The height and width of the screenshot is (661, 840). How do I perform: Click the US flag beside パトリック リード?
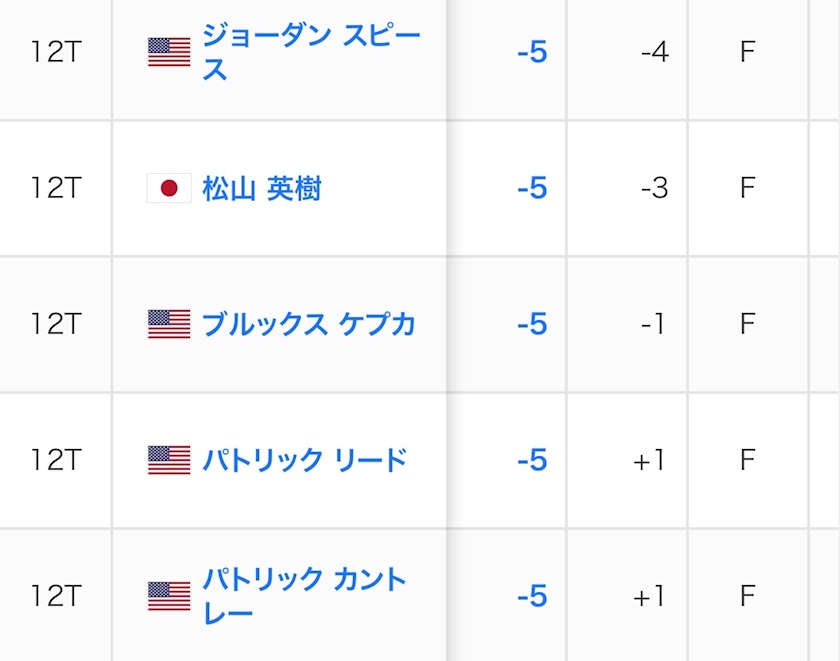[169, 460]
